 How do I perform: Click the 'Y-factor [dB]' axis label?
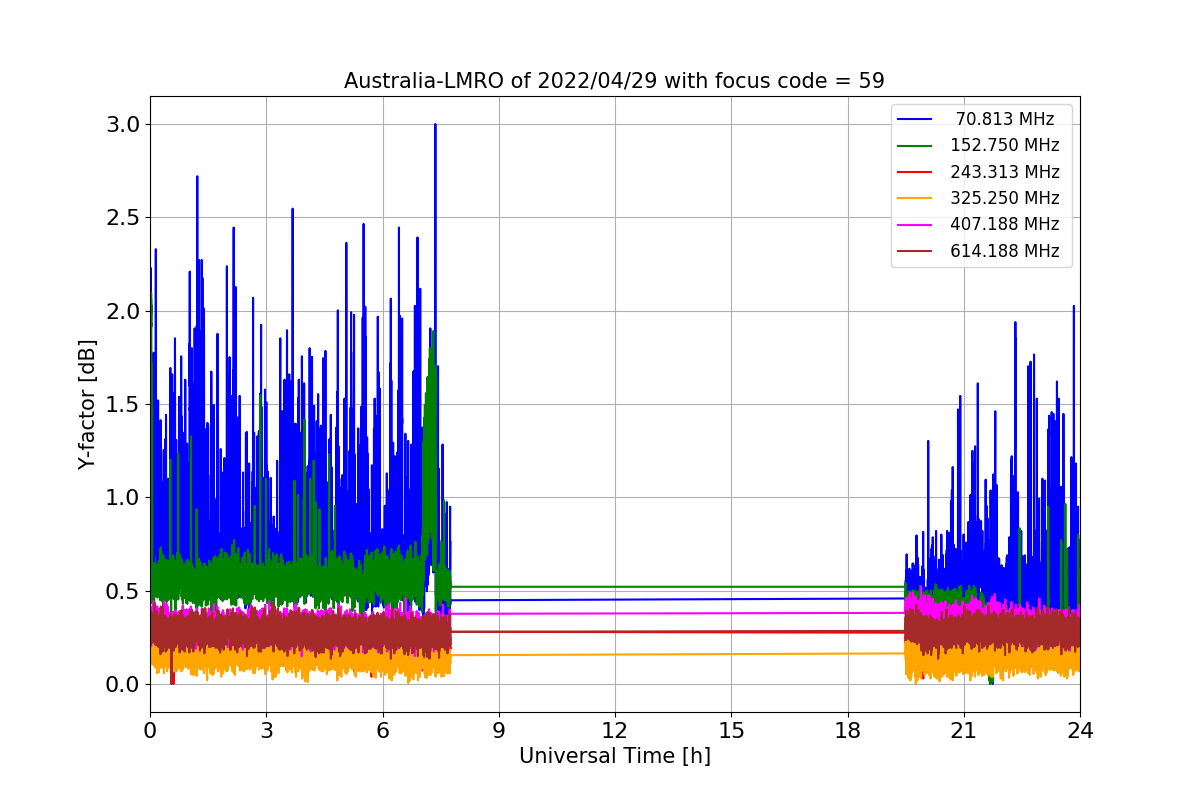(88, 404)
